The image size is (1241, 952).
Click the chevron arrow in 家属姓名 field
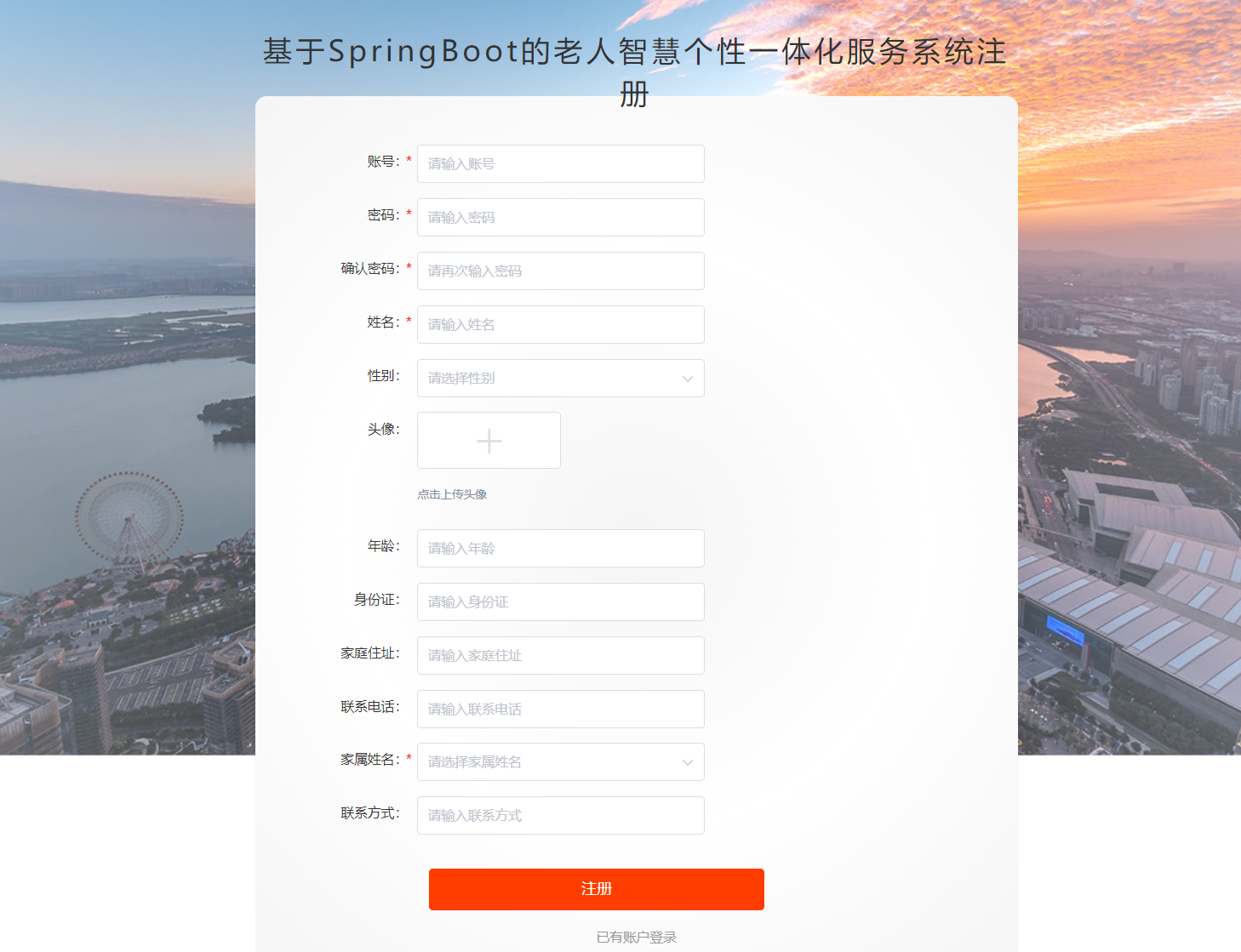coord(687,762)
